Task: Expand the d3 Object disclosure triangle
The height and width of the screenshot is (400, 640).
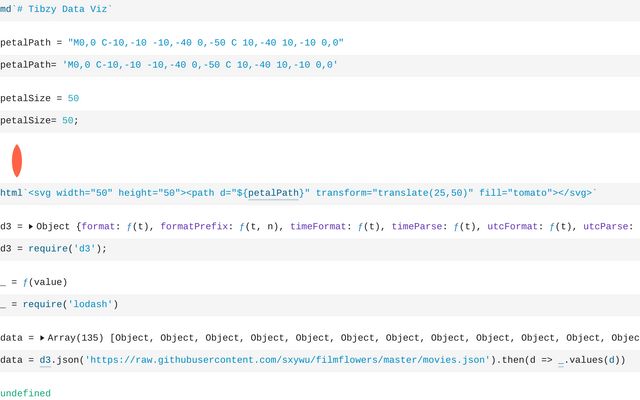Action: click(31, 227)
